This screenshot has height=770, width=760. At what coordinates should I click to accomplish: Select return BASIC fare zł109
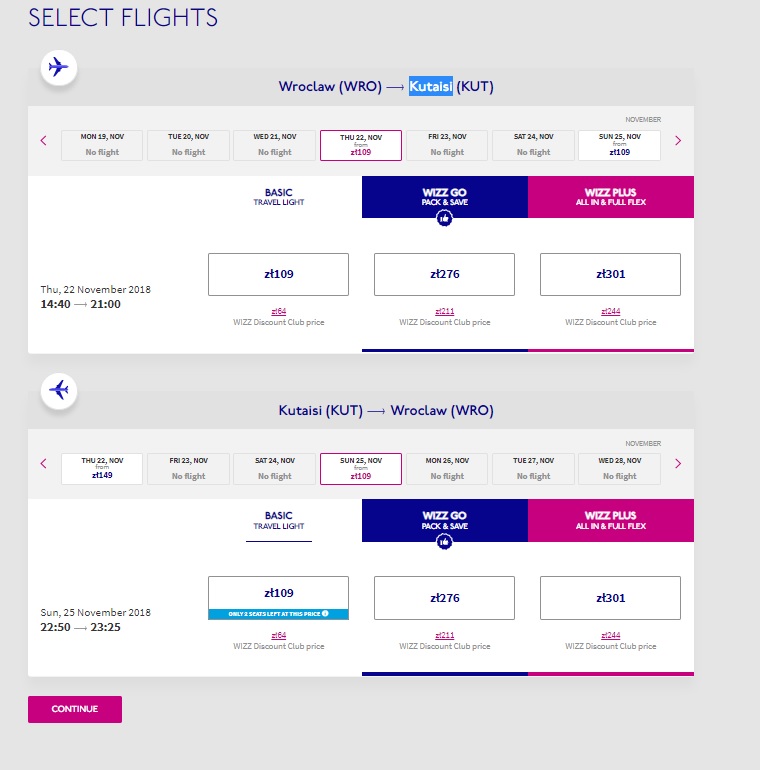[278, 598]
